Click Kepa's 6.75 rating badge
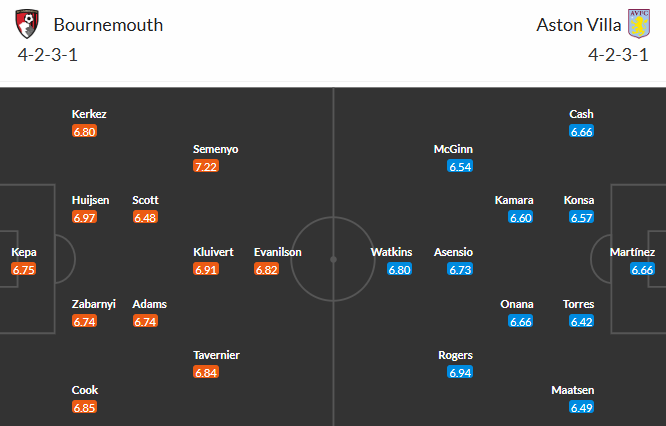 24,269
